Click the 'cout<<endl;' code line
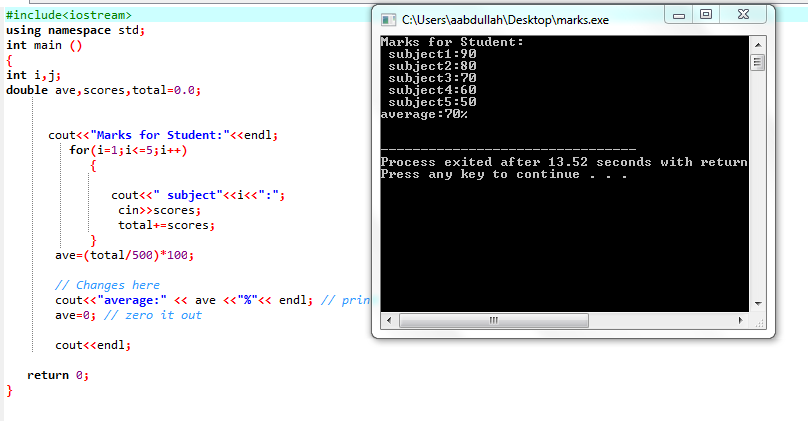808x421 pixels. pyautogui.click(x=93, y=345)
